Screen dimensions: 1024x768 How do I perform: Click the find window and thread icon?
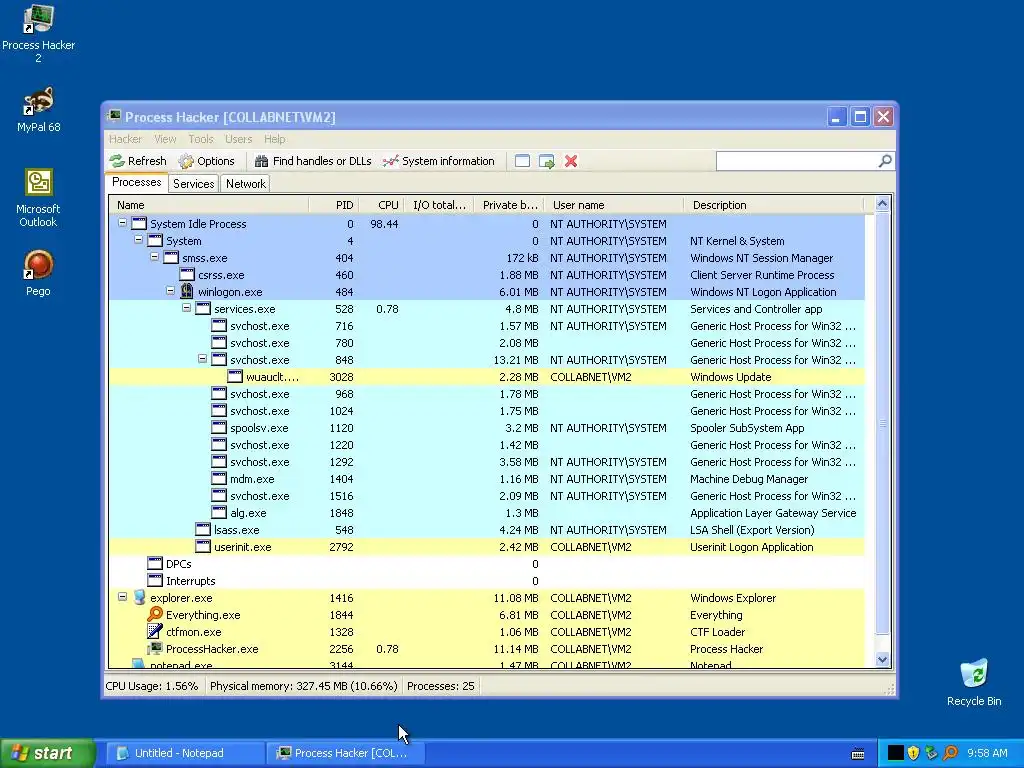click(x=547, y=161)
